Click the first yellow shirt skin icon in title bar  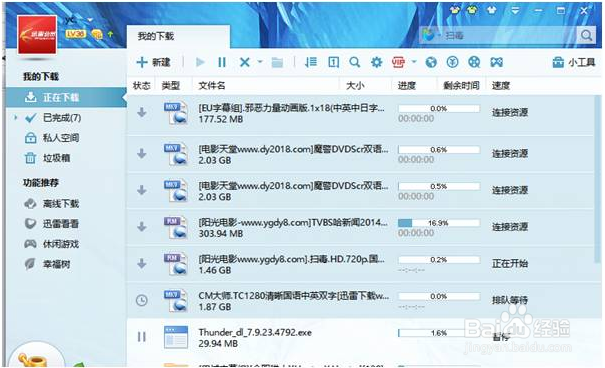pyautogui.click(x=455, y=10)
